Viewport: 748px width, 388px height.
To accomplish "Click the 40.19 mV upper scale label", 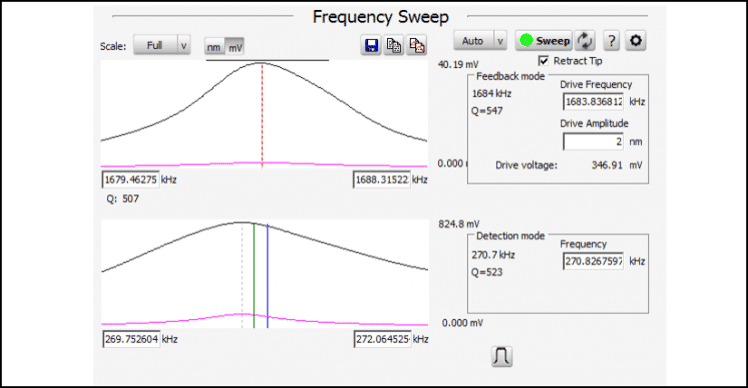I will [458, 64].
